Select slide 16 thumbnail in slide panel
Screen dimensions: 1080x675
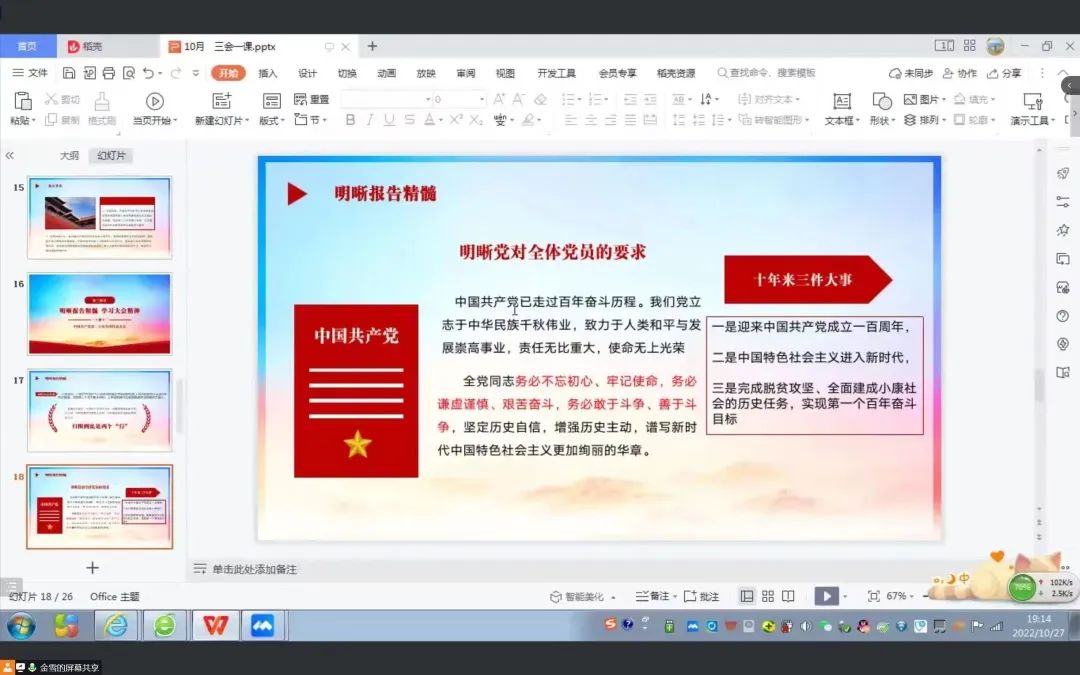99,314
